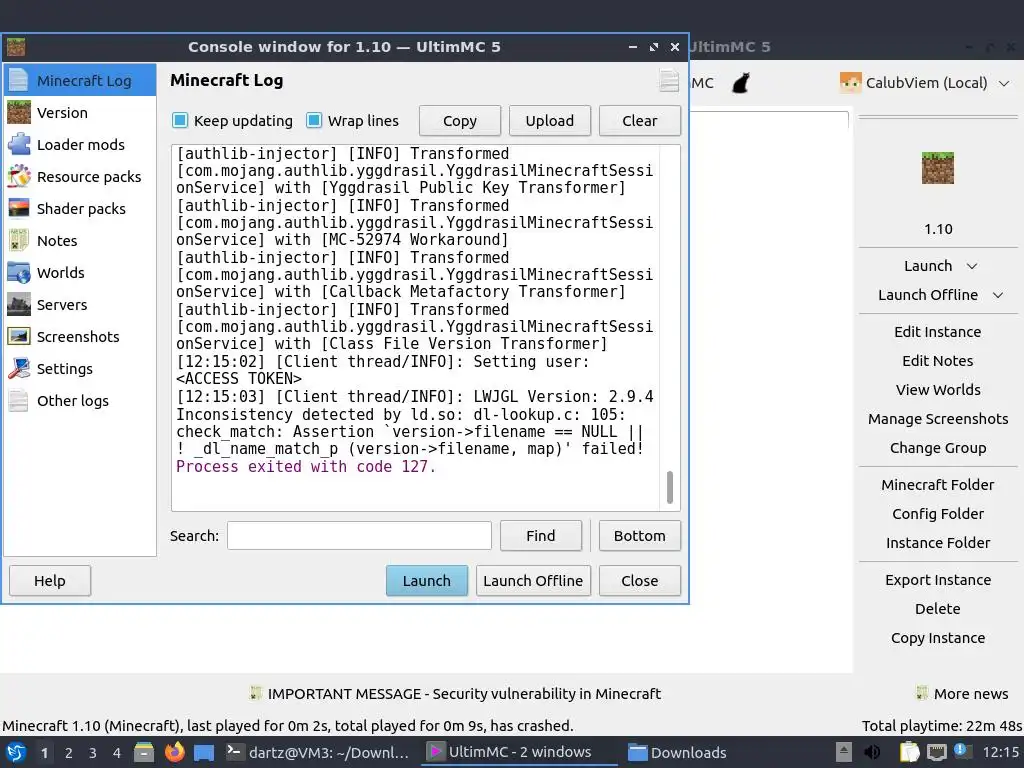The image size is (1024, 768).
Task: Toggle the Keep updating checkbox
Action: [180, 120]
